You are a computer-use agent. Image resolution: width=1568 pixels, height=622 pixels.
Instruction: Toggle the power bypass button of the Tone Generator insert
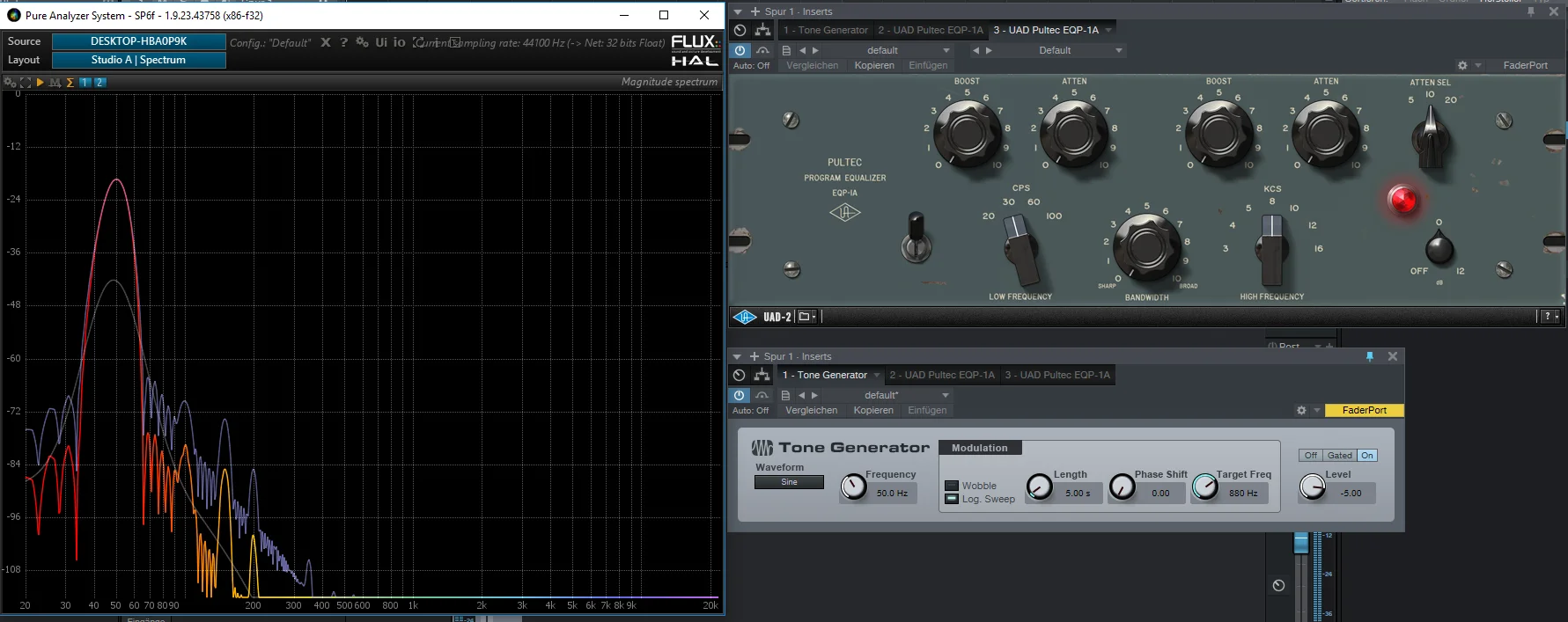[x=740, y=395]
